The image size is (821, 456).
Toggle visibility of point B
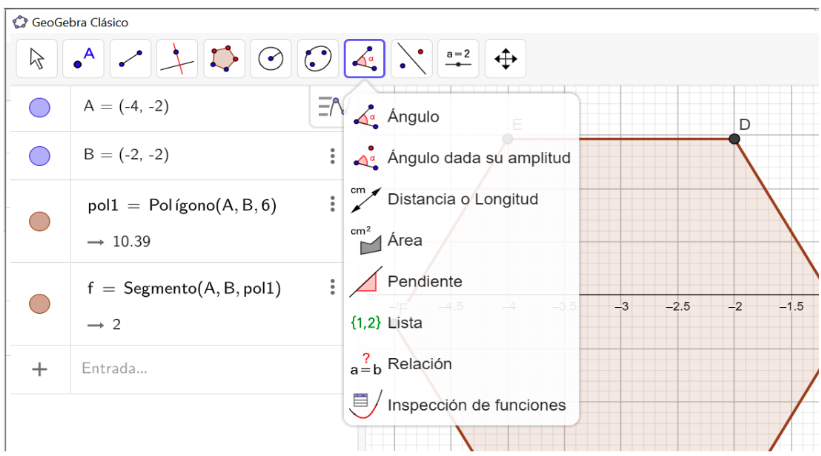39,156
